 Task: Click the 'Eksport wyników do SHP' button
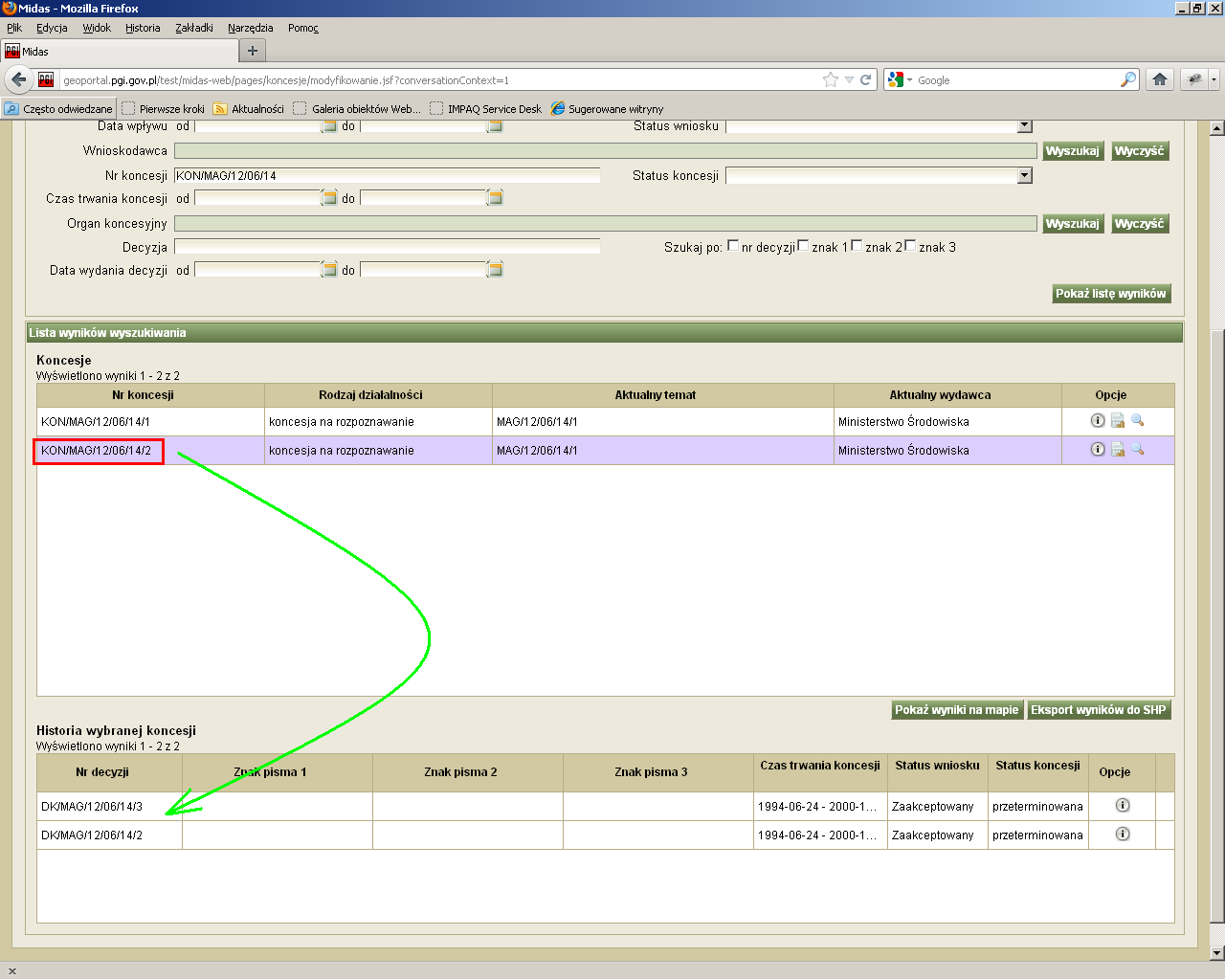click(1098, 710)
